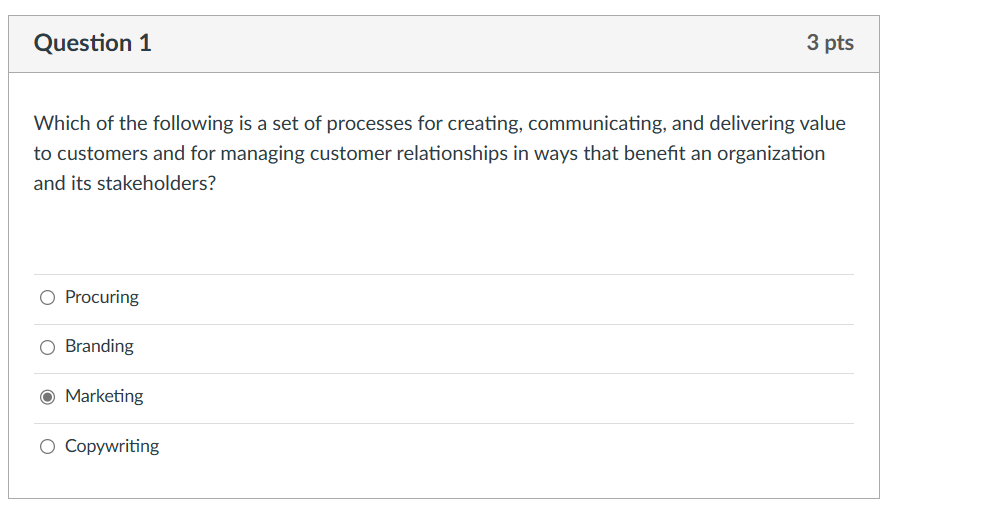Click the 'Question 1' heading
985x508 pixels.
92,43
